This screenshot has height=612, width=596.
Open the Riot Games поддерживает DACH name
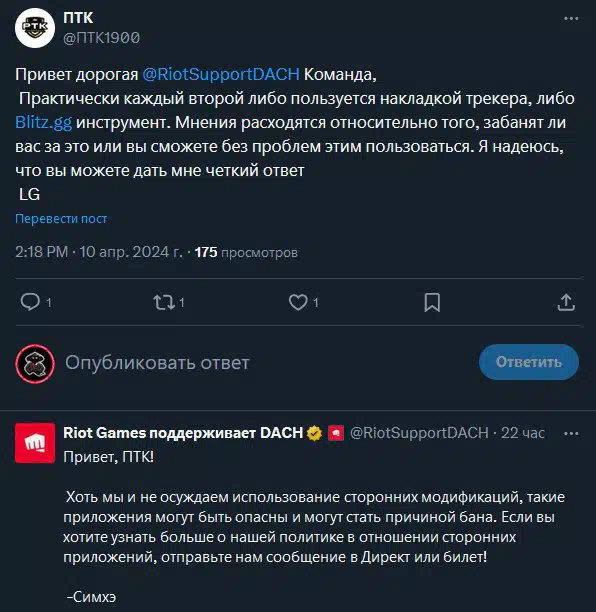coord(183,433)
